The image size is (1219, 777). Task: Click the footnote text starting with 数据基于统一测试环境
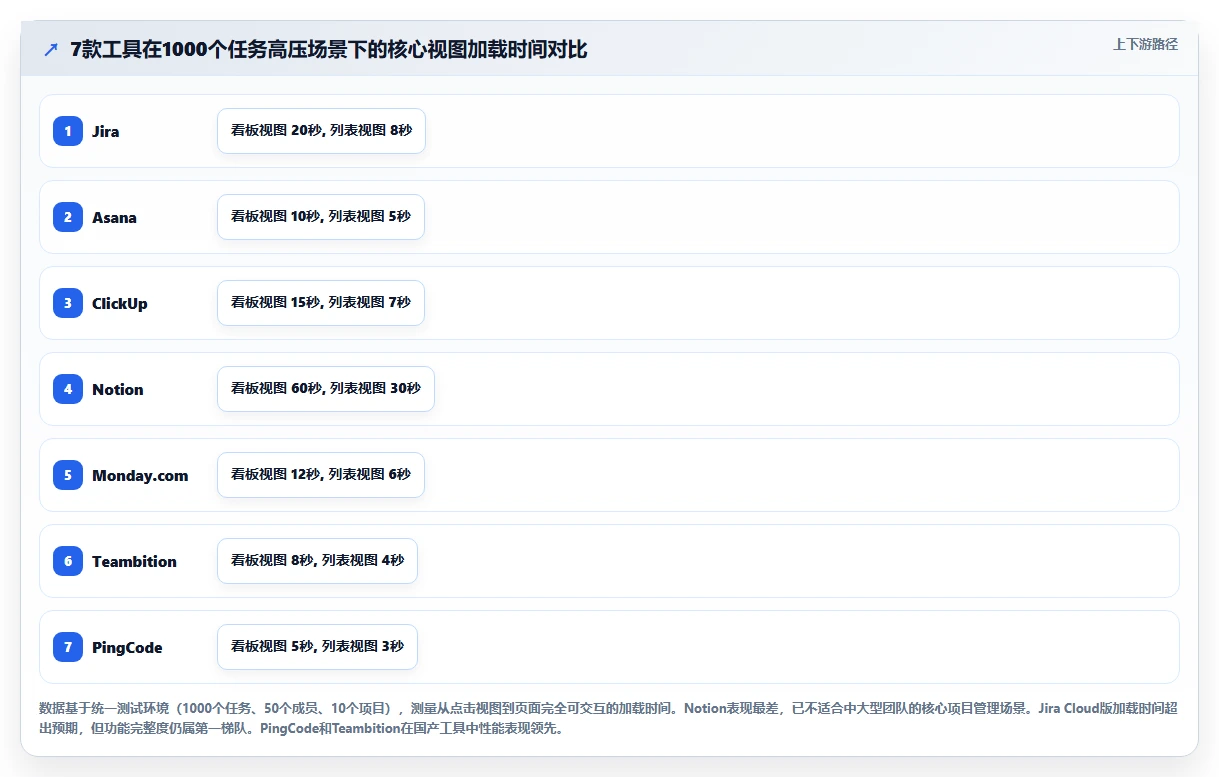(608, 718)
